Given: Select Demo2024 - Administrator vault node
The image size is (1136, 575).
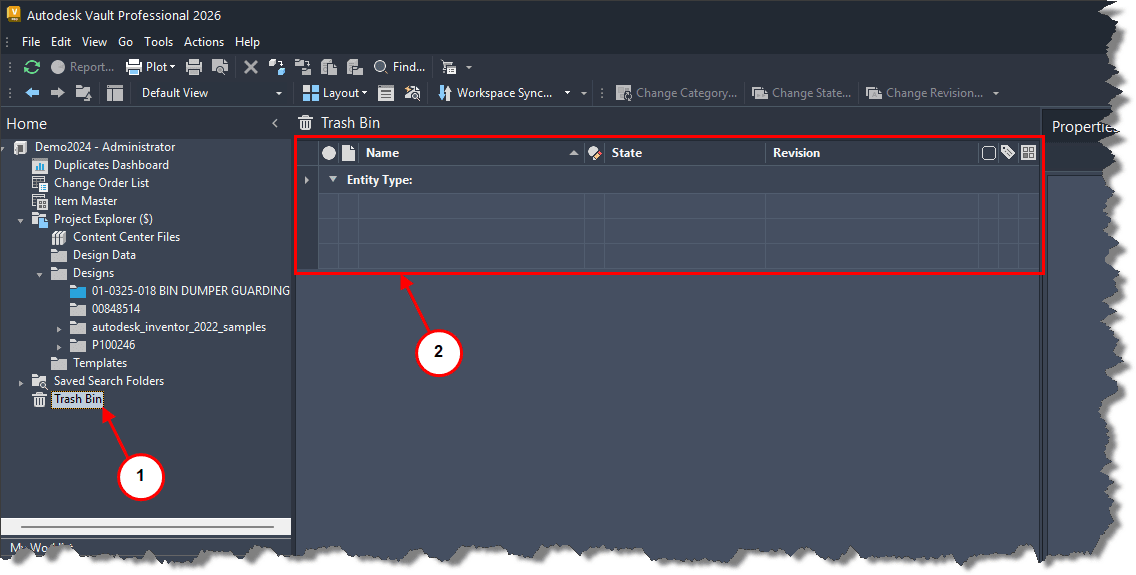Looking at the screenshot, I should pyautogui.click(x=105, y=147).
